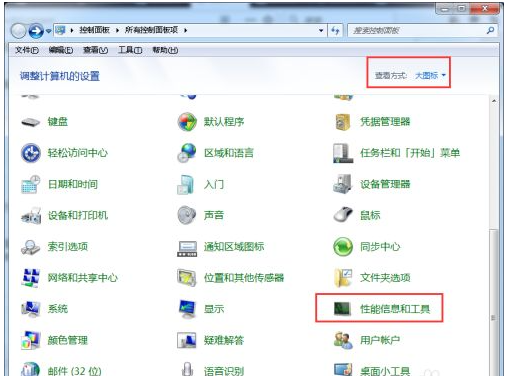The height and width of the screenshot is (376, 505).
Task: Open Desktop Gadgets (桌面小工具) icon
Action: click(x=343, y=369)
